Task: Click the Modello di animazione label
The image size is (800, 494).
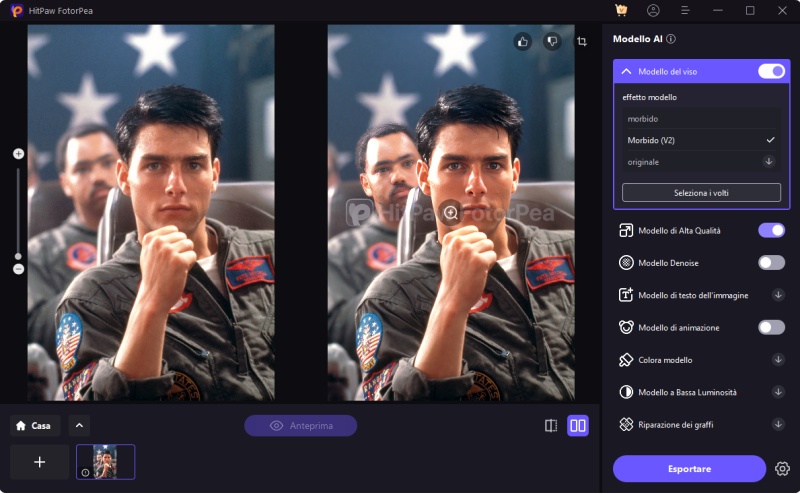Action: coord(679,327)
